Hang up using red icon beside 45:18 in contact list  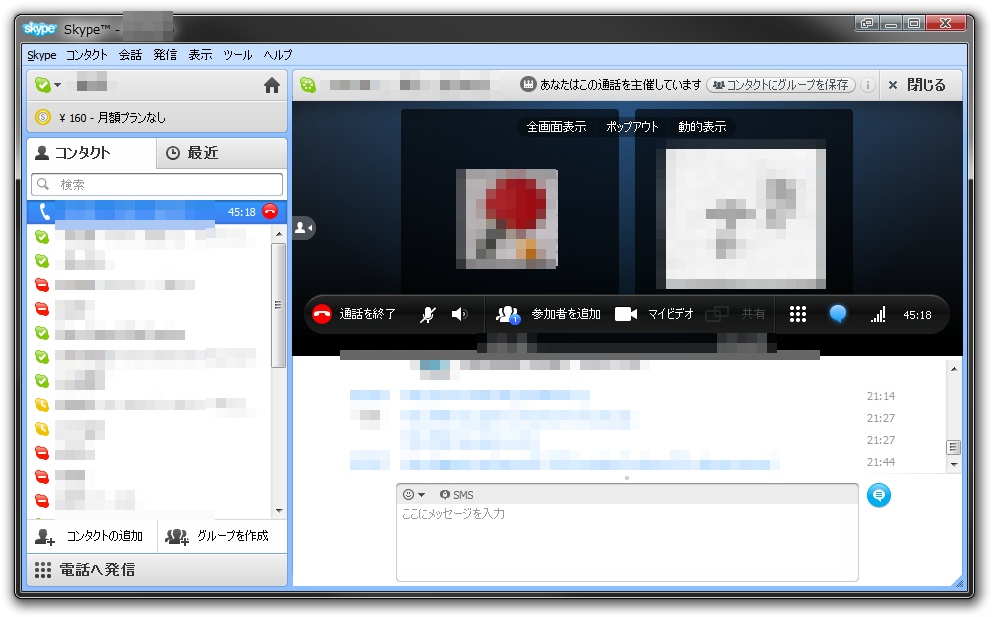tap(270, 212)
